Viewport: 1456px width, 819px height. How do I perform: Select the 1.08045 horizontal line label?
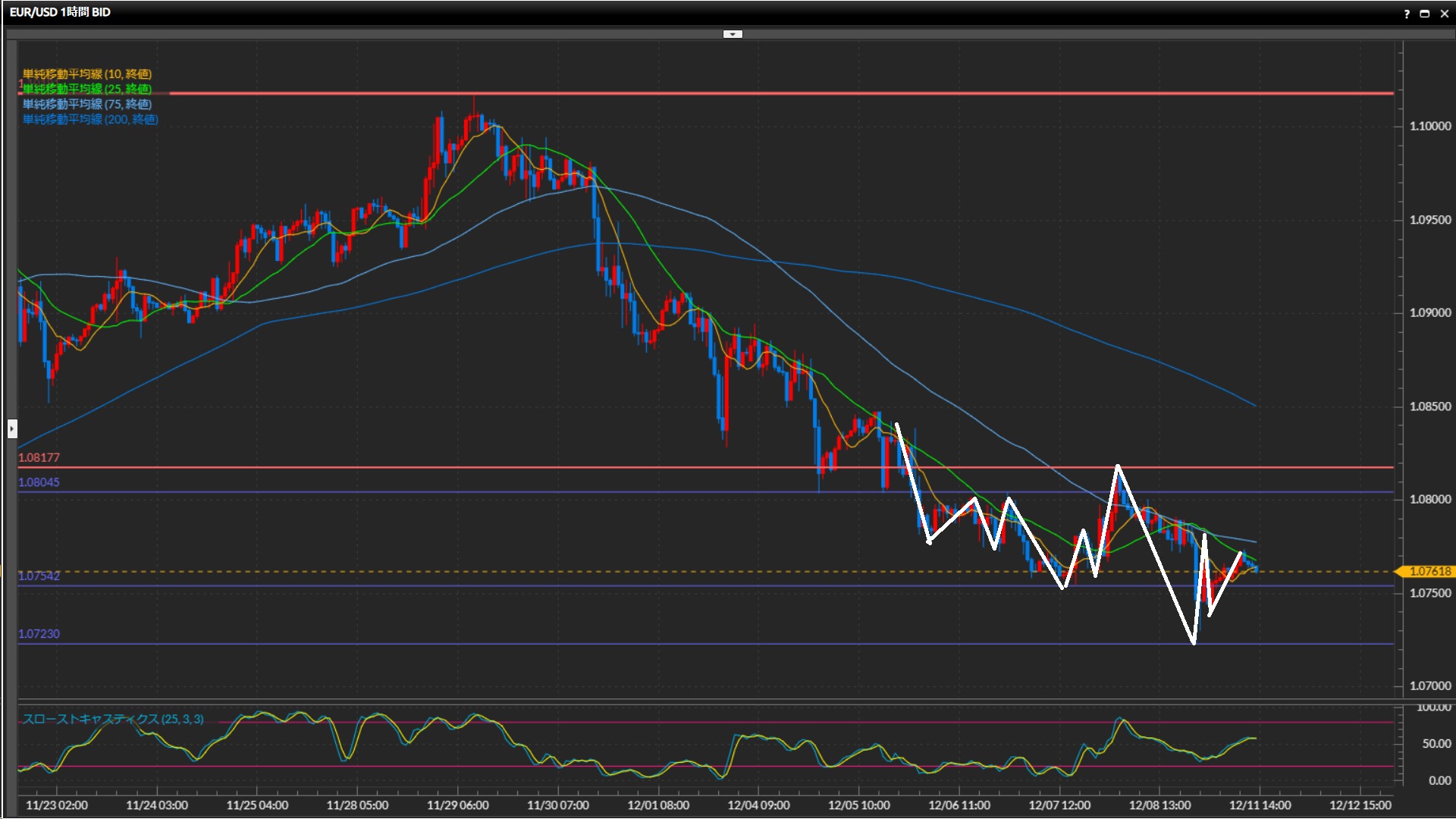tap(39, 482)
